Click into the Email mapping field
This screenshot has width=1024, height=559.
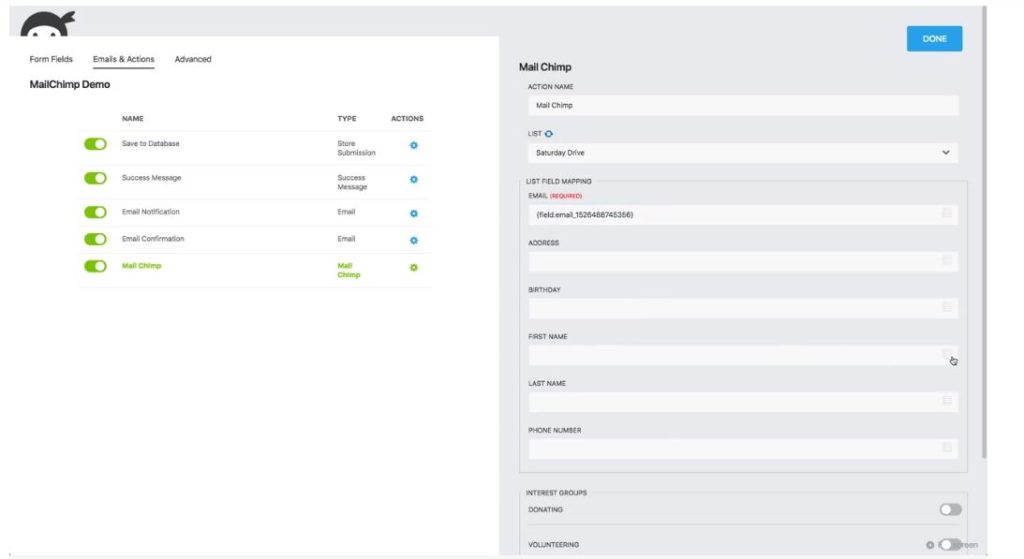743,215
